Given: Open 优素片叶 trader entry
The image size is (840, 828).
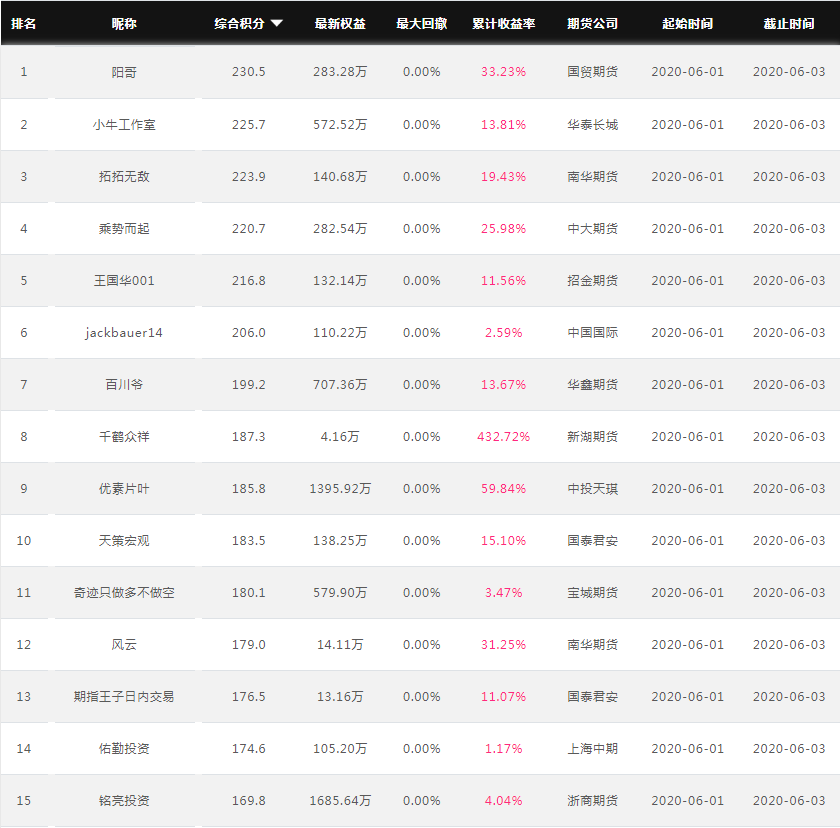Looking at the screenshot, I should tap(124, 488).
